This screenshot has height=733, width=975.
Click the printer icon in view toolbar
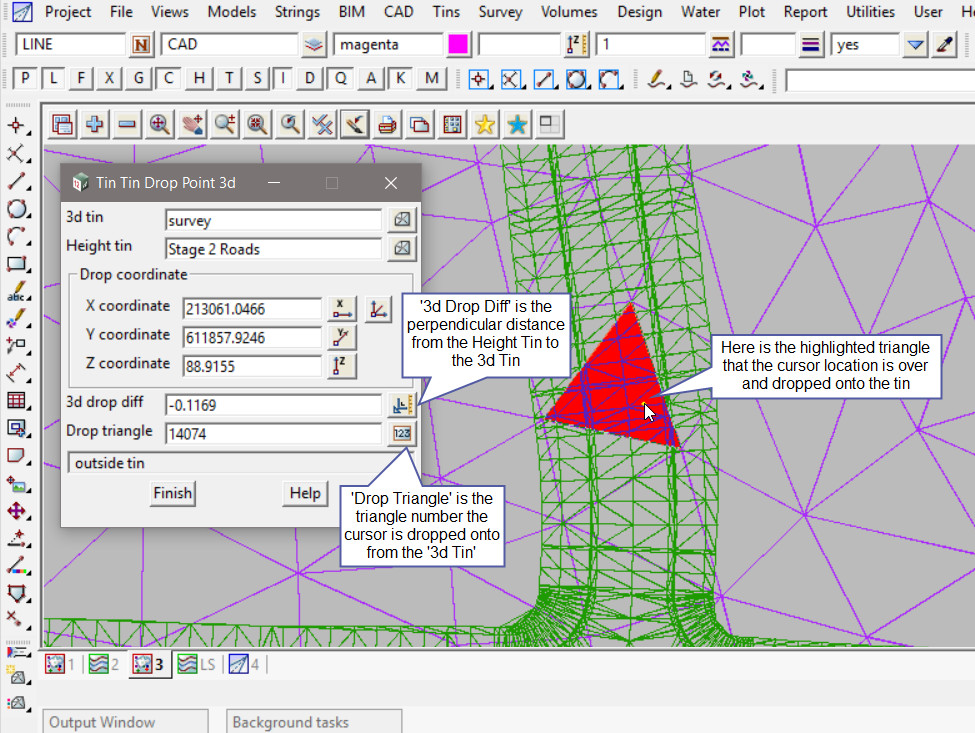pyautogui.click(x=387, y=124)
